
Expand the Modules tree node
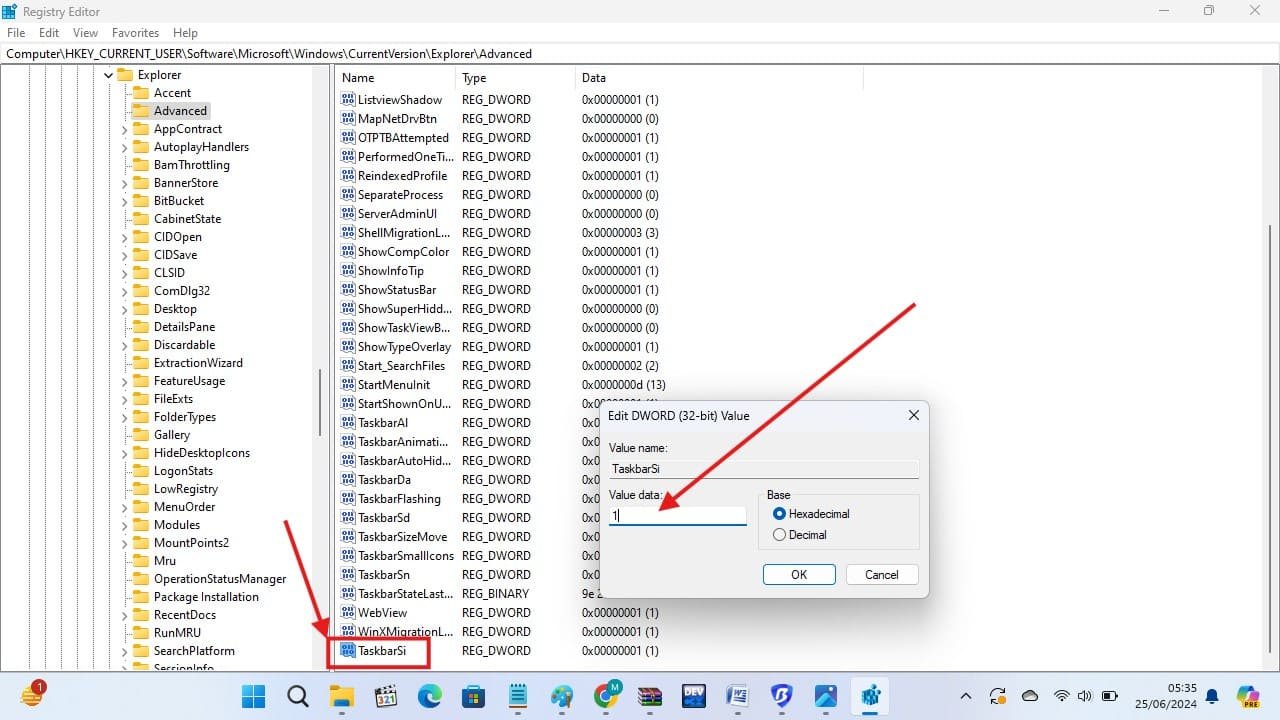pyautogui.click(x=123, y=524)
